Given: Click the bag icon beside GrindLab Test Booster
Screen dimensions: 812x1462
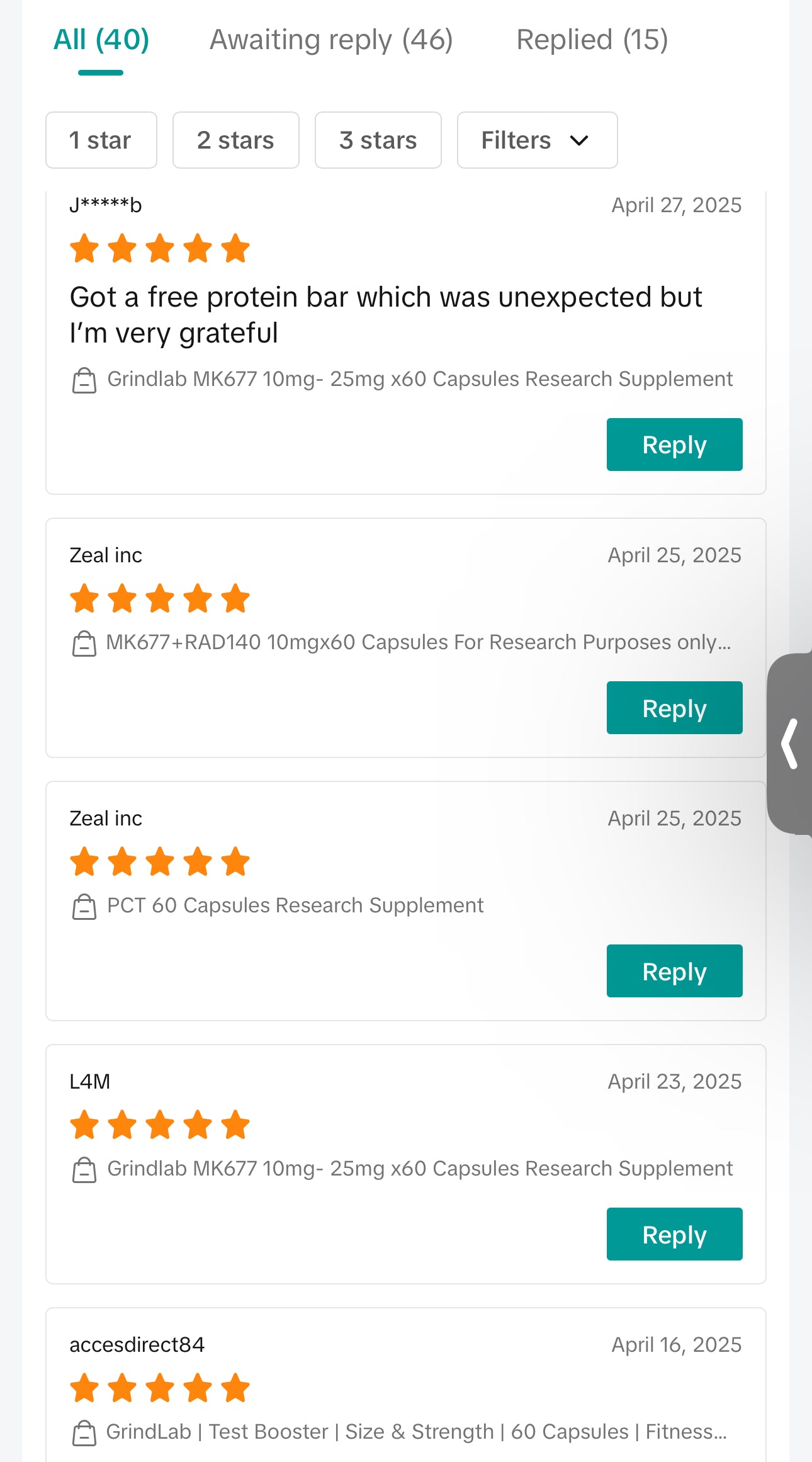Looking at the screenshot, I should click(x=84, y=1433).
